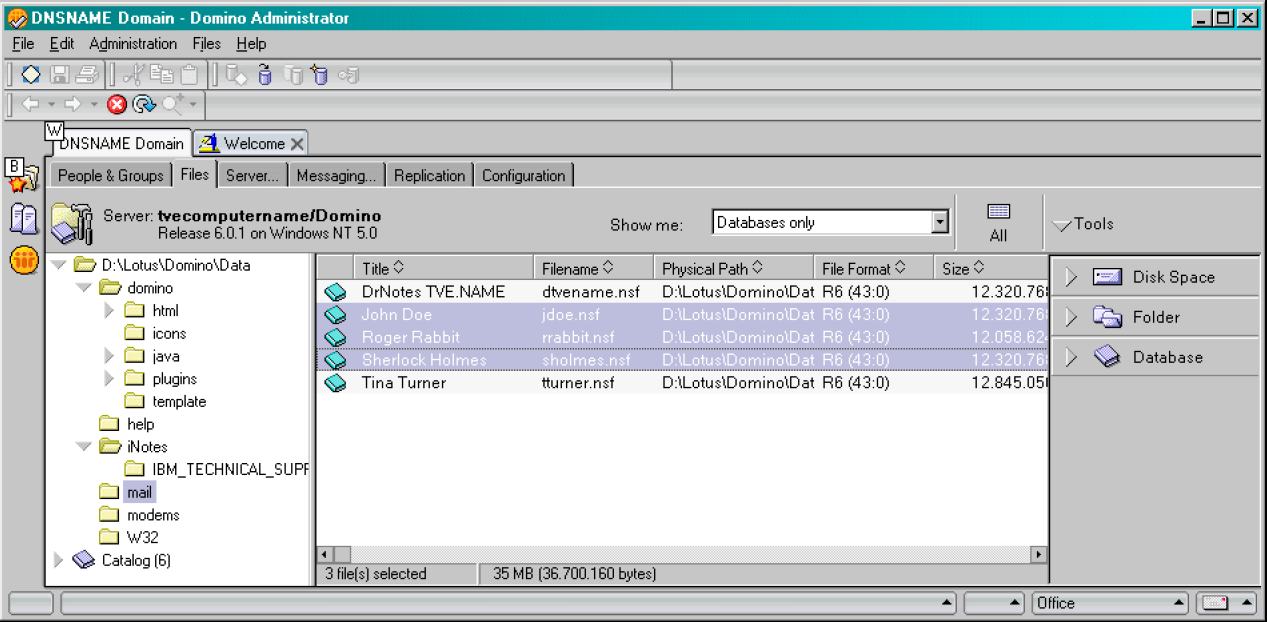Sort by the Physical Path column header
The image size is (1268, 622).
coord(734,268)
